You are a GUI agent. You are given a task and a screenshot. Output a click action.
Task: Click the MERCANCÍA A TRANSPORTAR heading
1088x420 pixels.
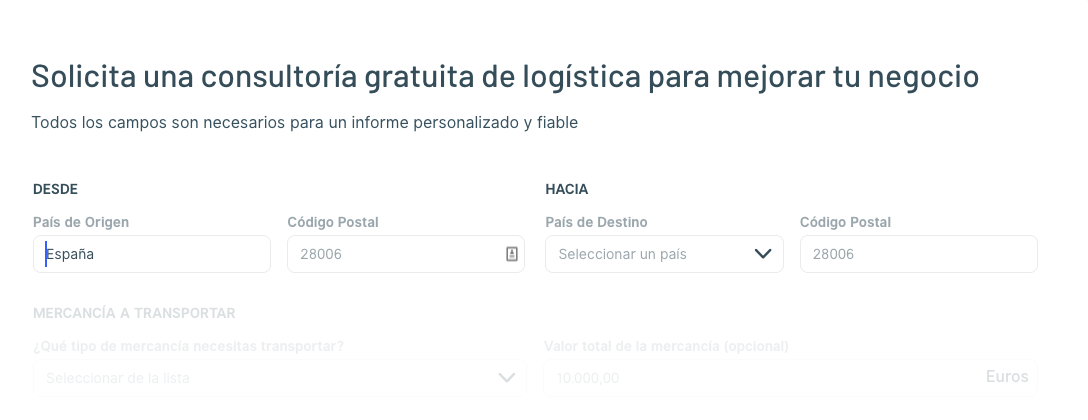(x=135, y=313)
